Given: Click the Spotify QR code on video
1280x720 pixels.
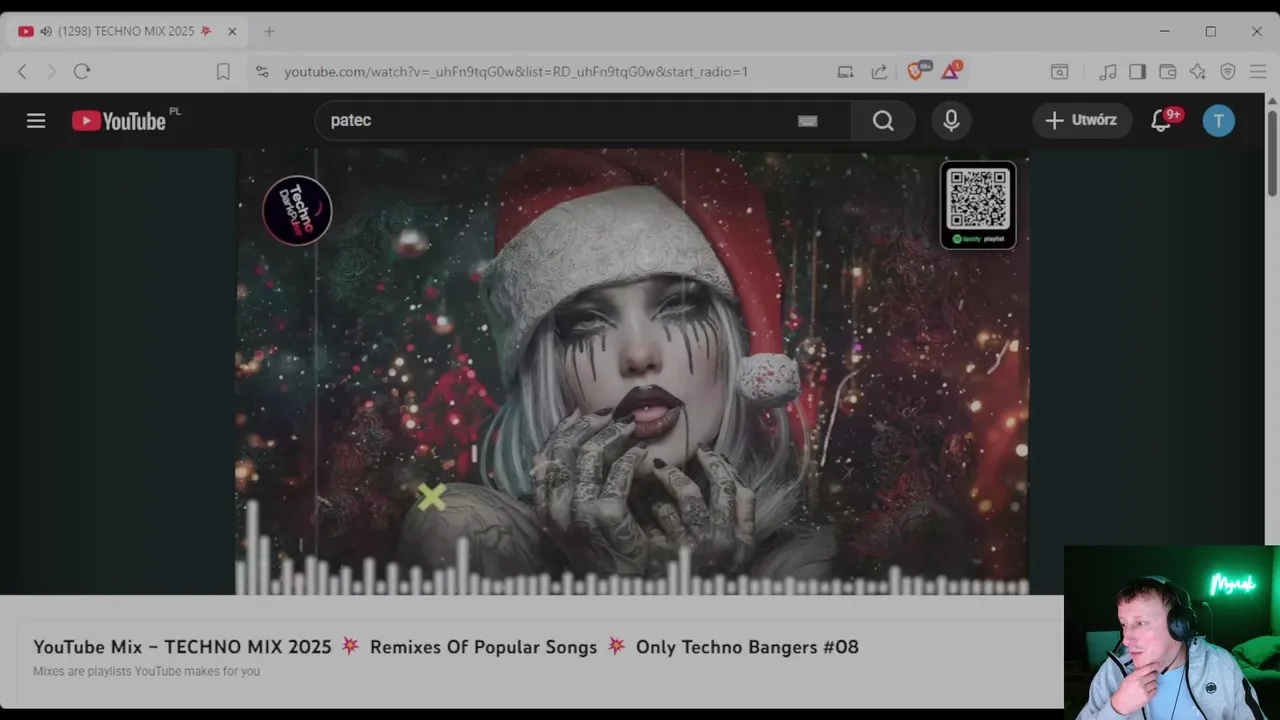Looking at the screenshot, I should [978, 205].
